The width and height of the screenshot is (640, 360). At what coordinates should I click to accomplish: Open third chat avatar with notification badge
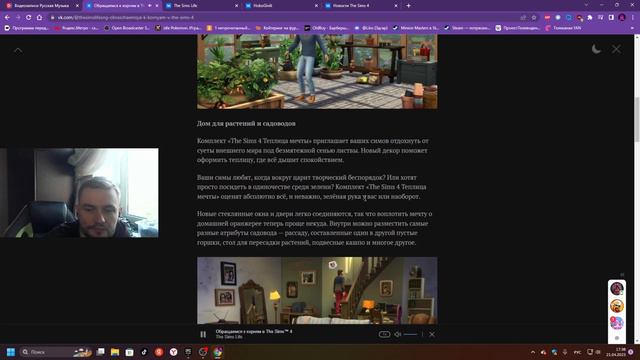[x=617, y=323]
